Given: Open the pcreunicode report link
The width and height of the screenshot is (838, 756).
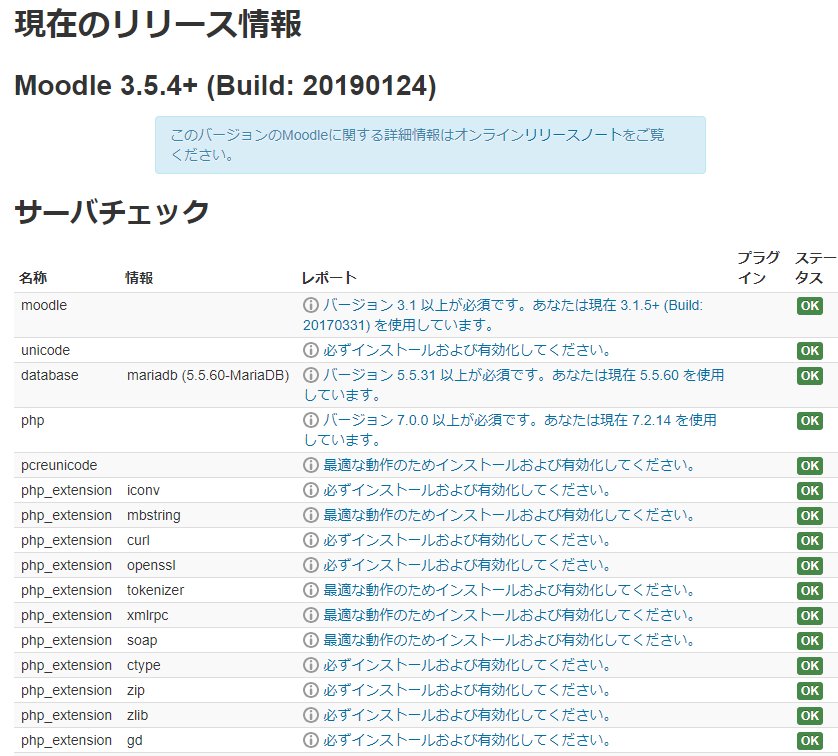Looking at the screenshot, I should point(508,465).
